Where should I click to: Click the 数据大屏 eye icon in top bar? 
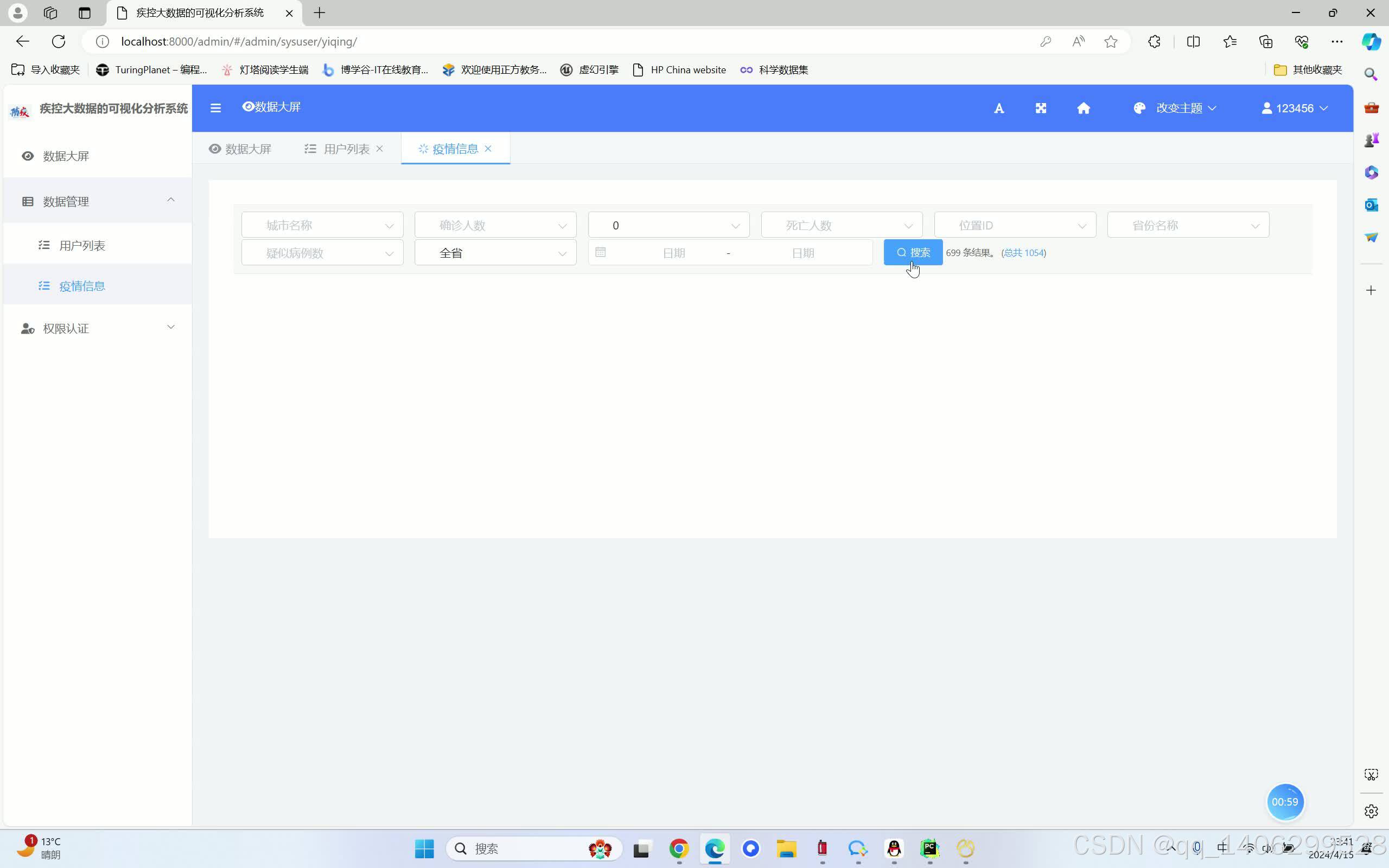click(x=248, y=106)
